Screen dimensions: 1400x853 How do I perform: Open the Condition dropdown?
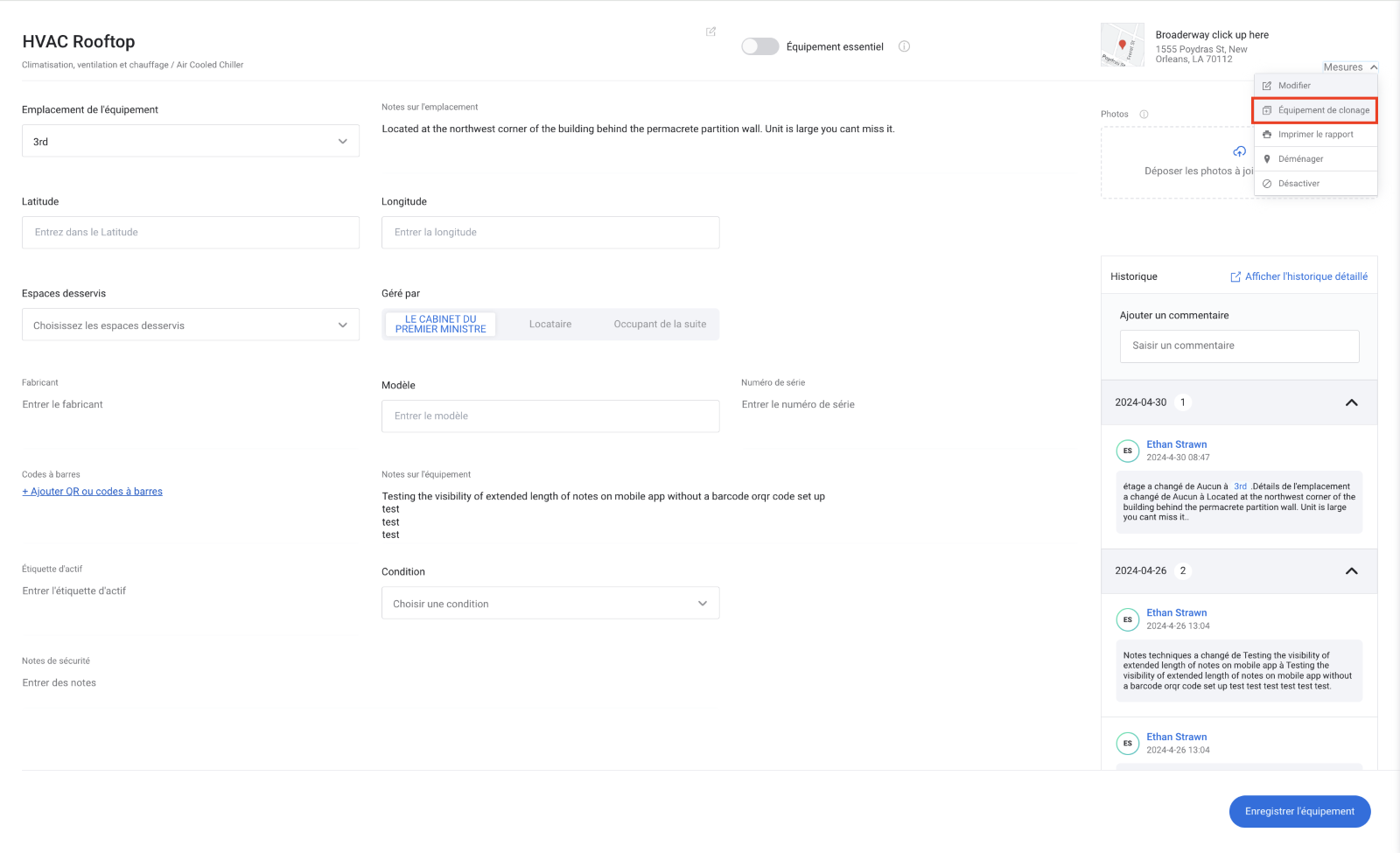[549, 604]
